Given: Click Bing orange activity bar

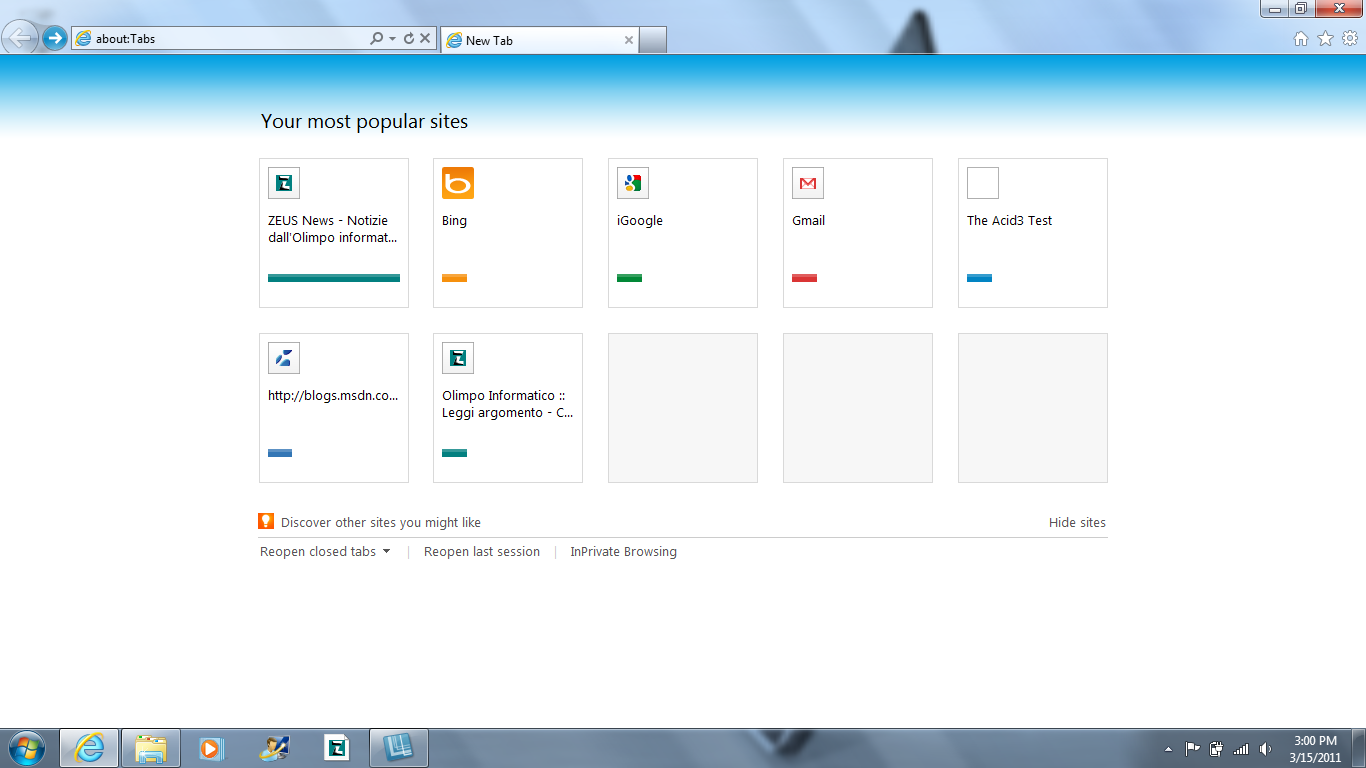Looking at the screenshot, I should [x=454, y=278].
